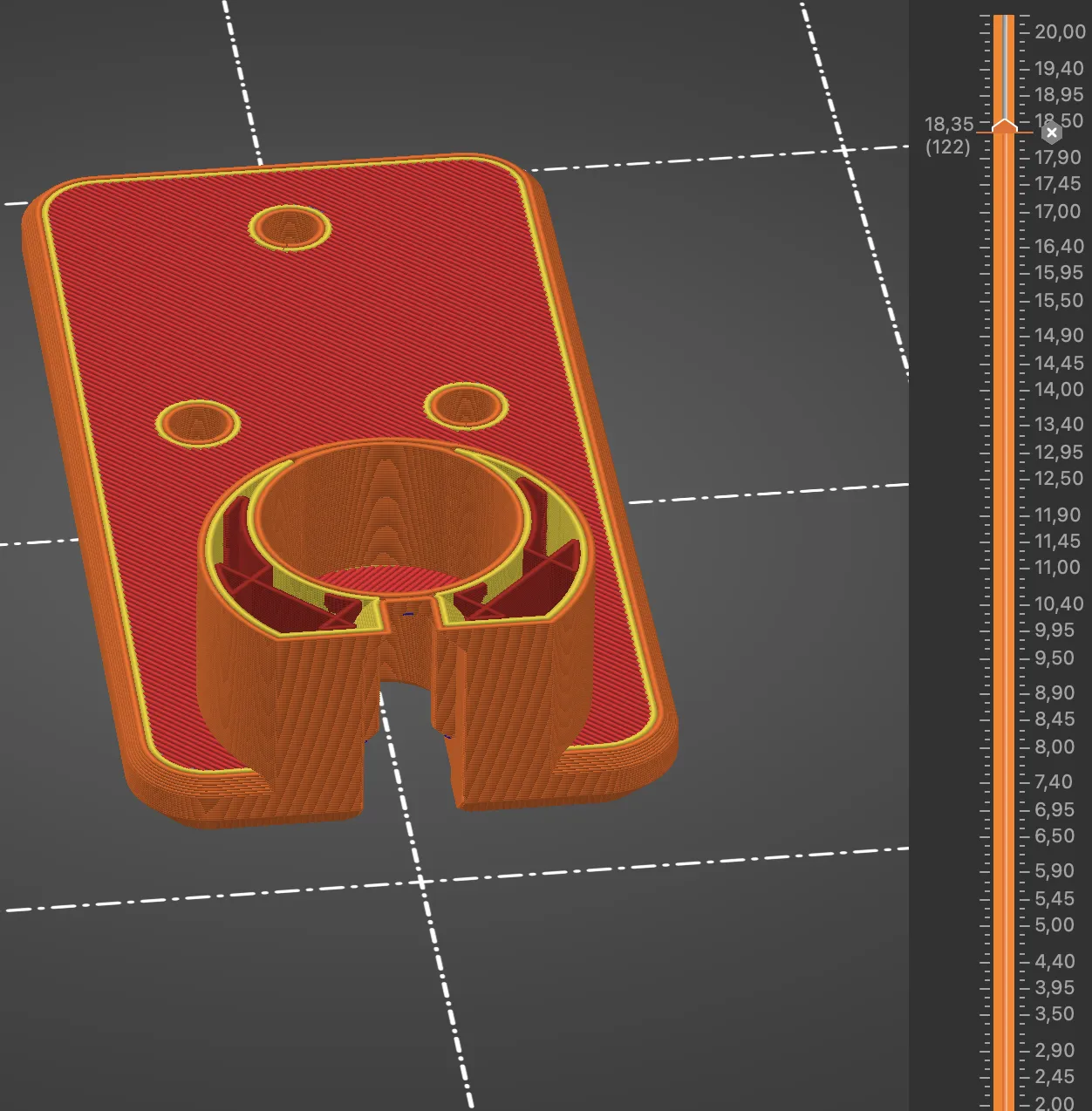Jump the layer slider to the 20,00 mark
1092x1111 pixels.
pos(1004,32)
